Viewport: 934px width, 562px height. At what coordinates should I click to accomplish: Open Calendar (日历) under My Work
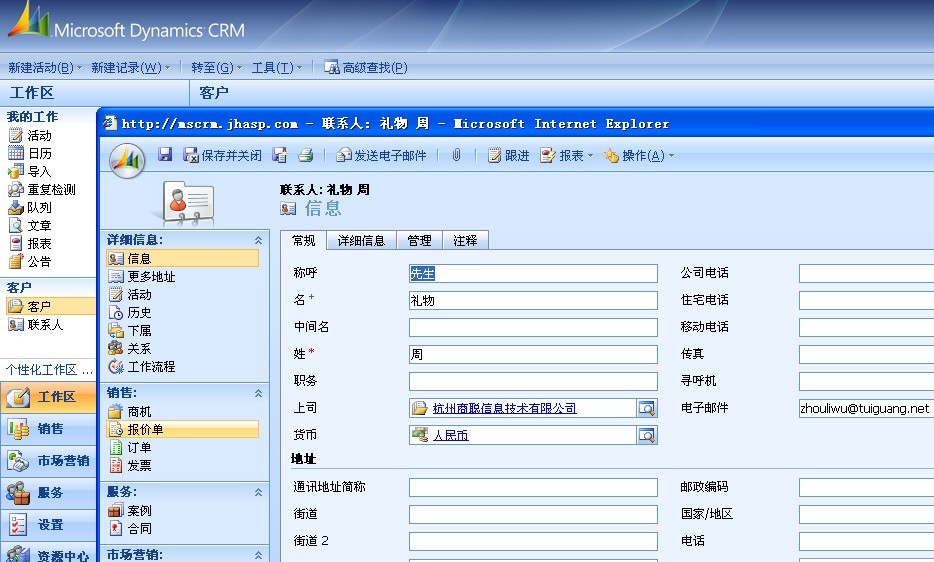30,153
